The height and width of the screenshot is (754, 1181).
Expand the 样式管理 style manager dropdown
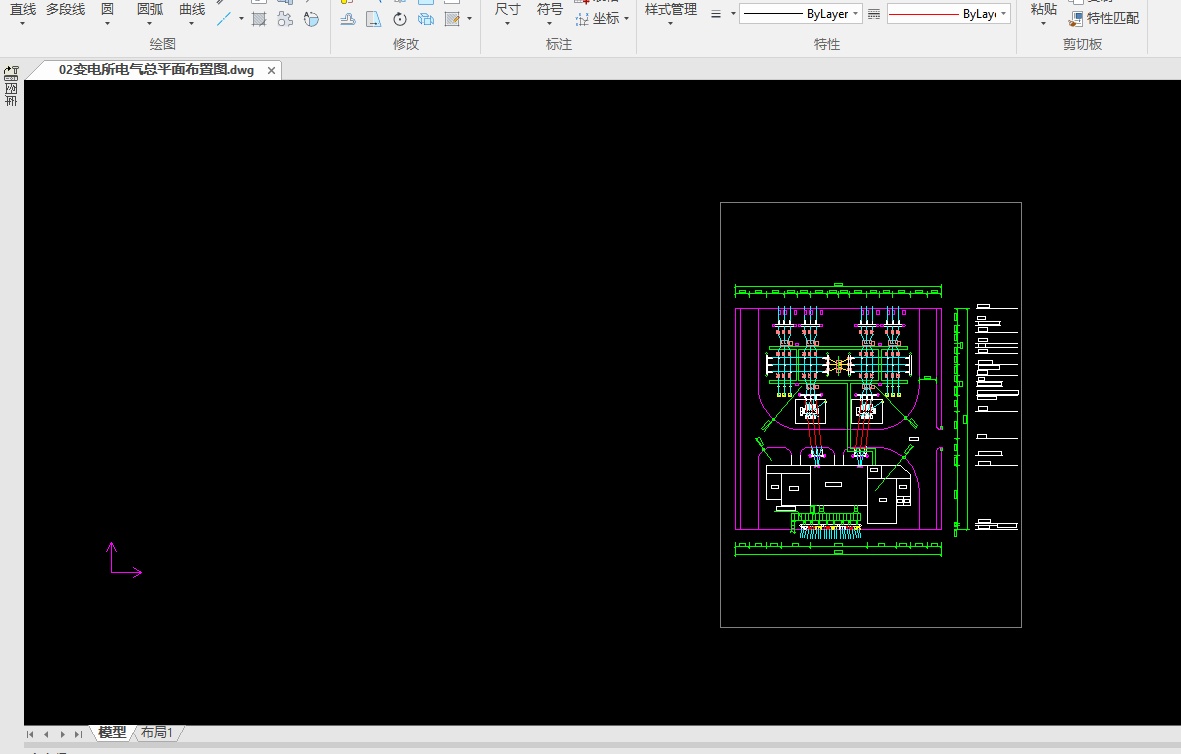tap(670, 23)
